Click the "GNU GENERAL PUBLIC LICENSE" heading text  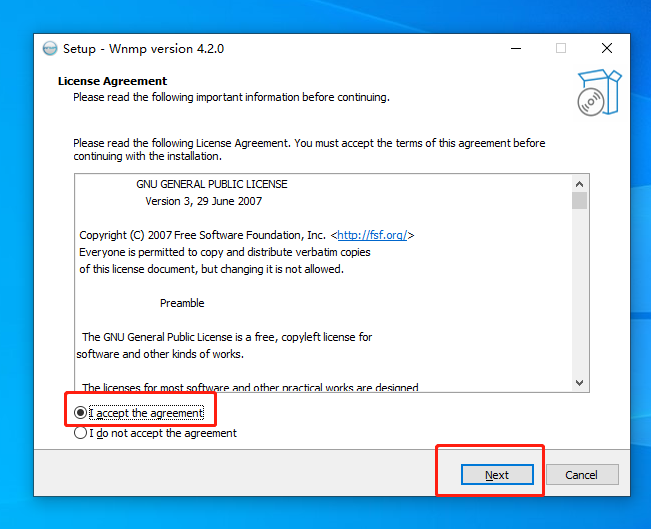click(x=212, y=184)
